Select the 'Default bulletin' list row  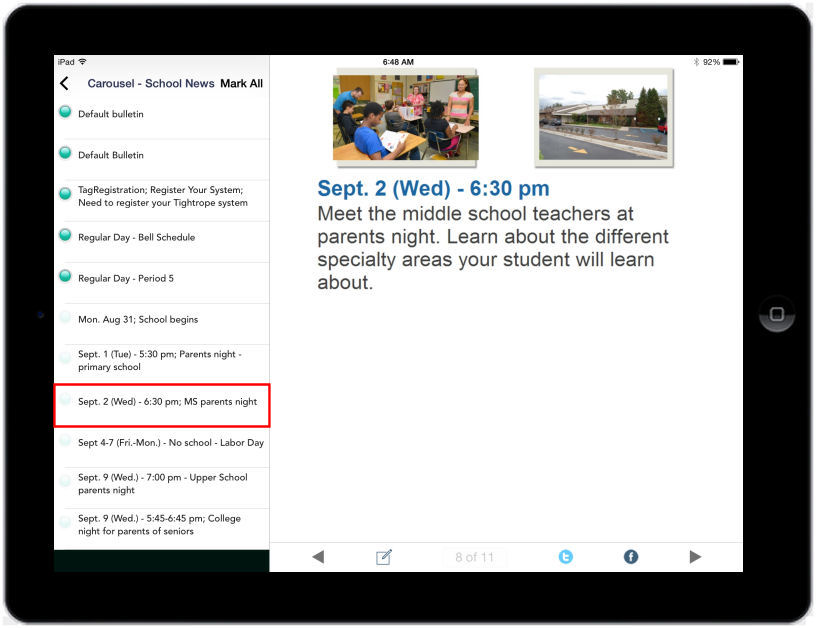pyautogui.click(x=162, y=119)
